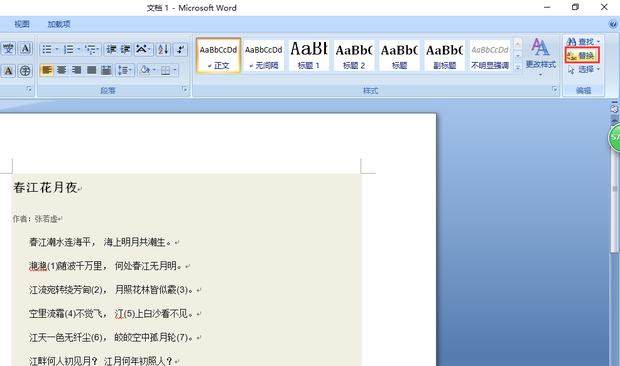Apply bullet list formatting
The image size is (620, 366).
coord(47,49)
